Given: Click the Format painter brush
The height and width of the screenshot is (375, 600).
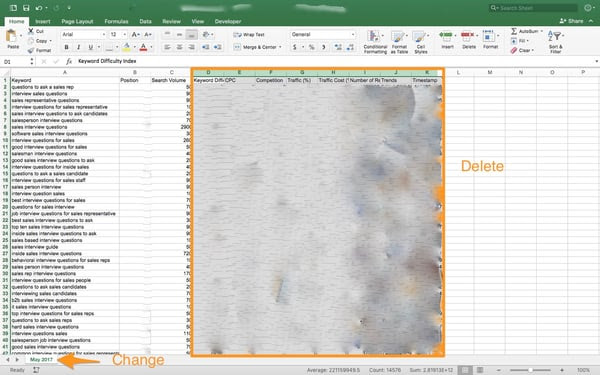Looking at the screenshot, I should point(31,51).
